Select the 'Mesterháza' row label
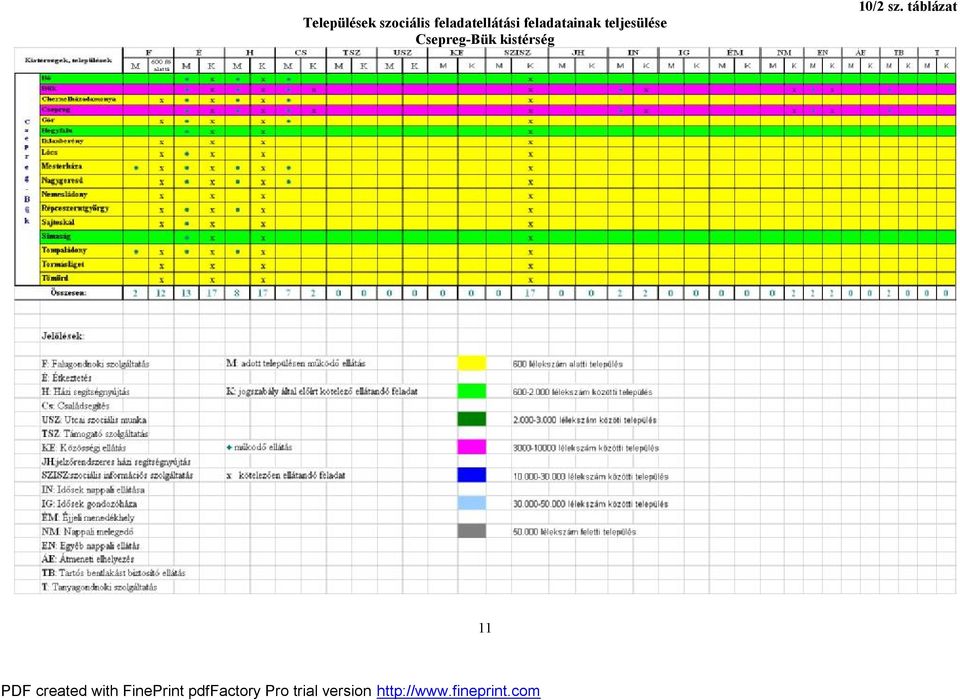 (x=61, y=166)
